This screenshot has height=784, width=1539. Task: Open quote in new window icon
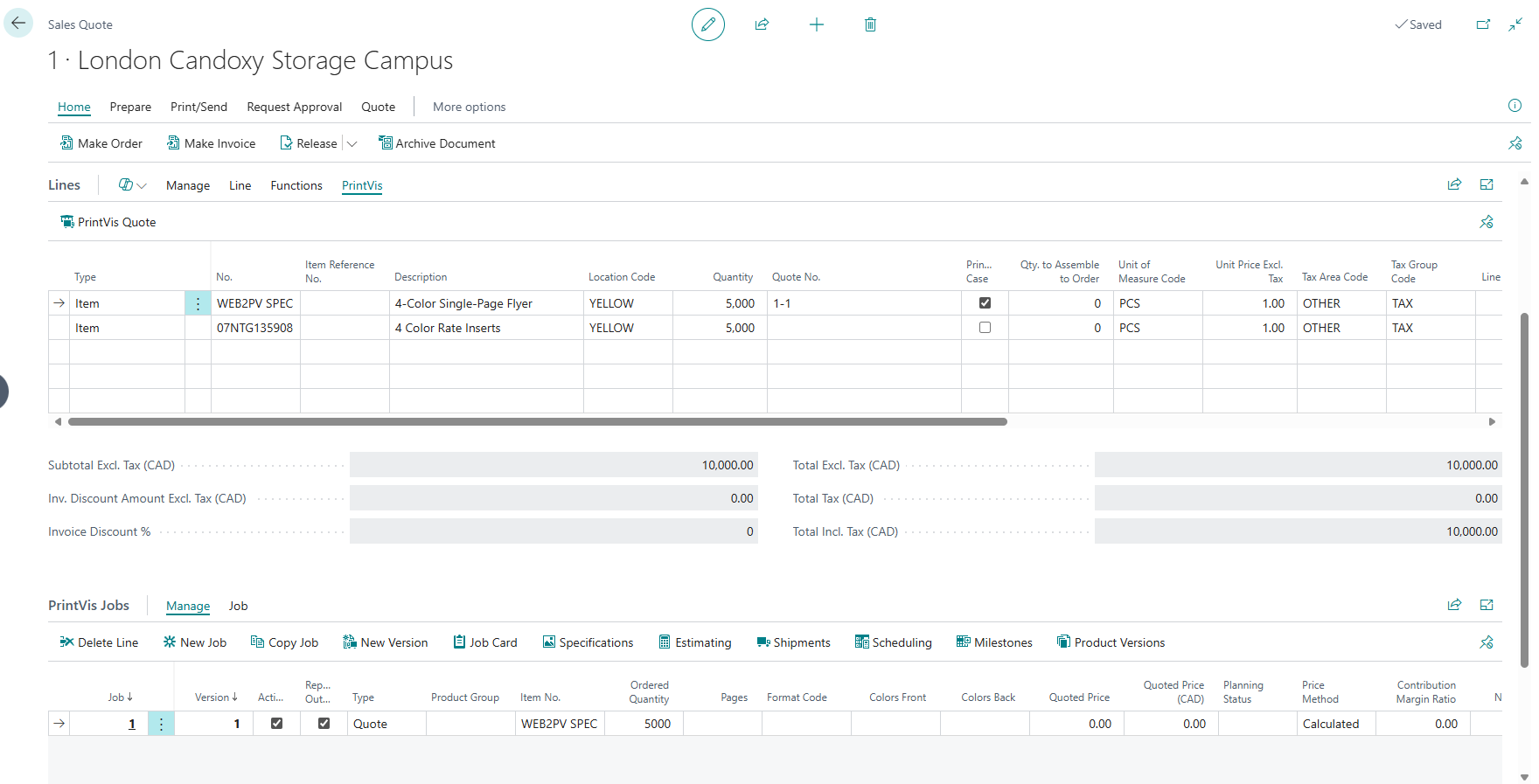[x=1483, y=24]
